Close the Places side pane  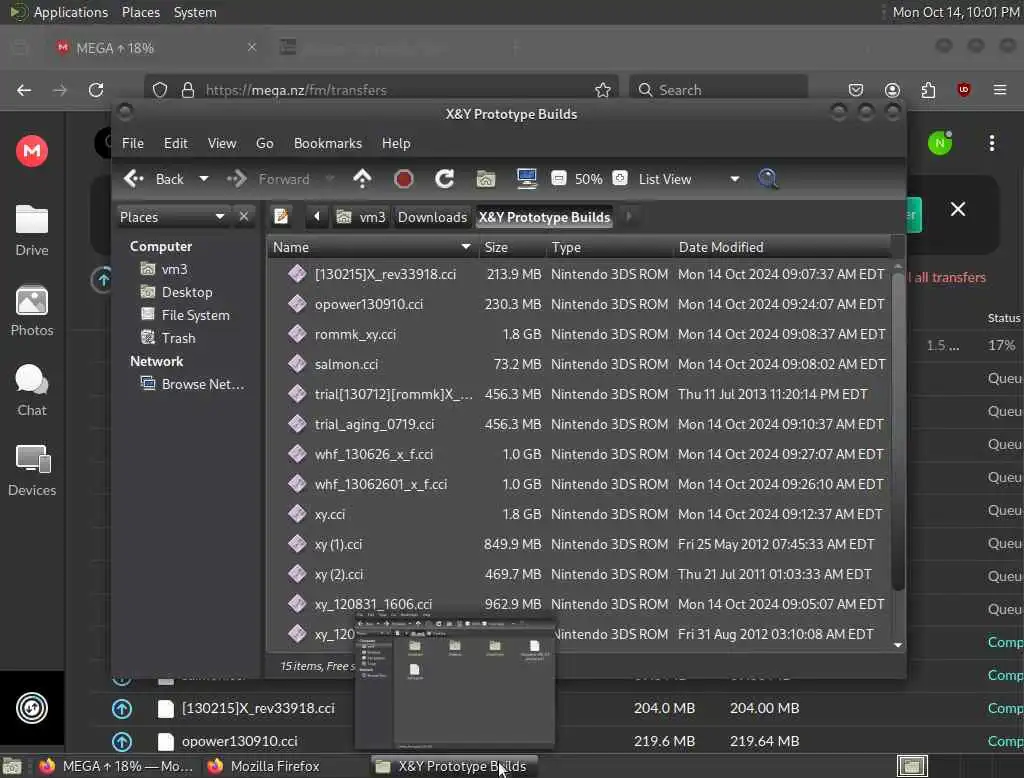(244, 216)
